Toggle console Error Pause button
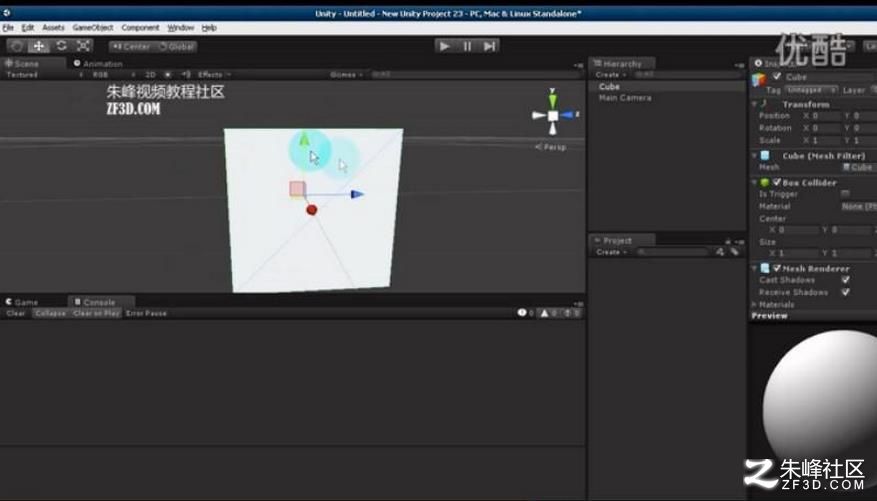Screen dimensions: 877x501 146,313
